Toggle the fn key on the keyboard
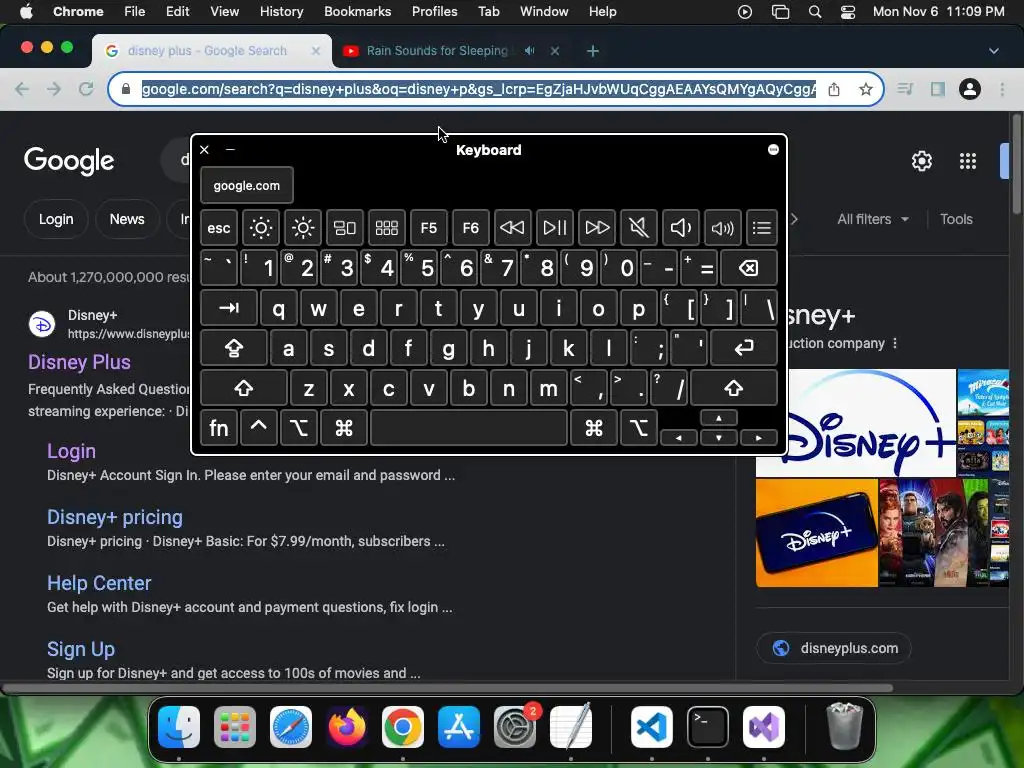The image size is (1024, 768). (x=219, y=428)
